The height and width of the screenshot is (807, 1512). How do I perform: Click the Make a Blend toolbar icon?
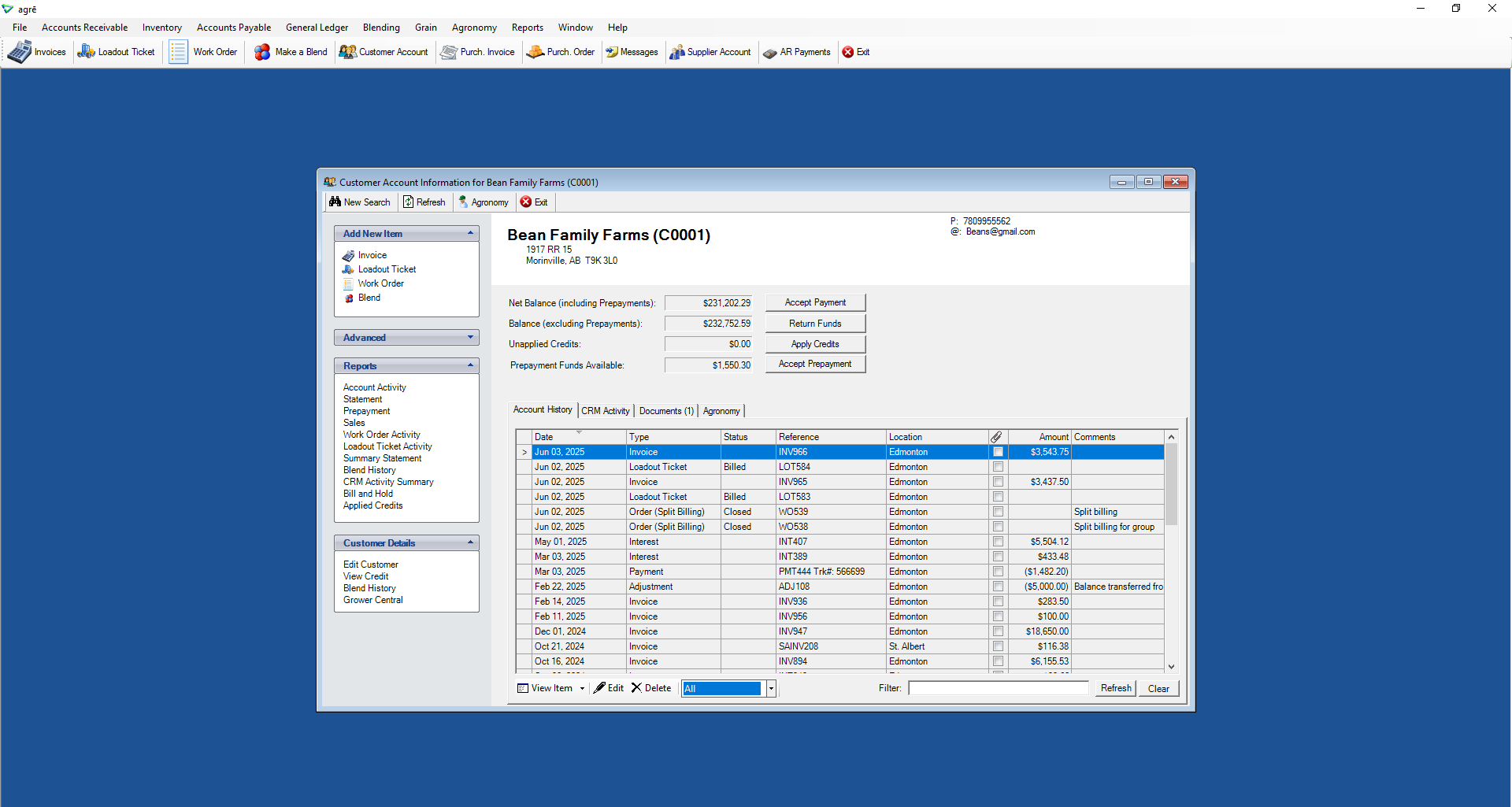point(290,52)
